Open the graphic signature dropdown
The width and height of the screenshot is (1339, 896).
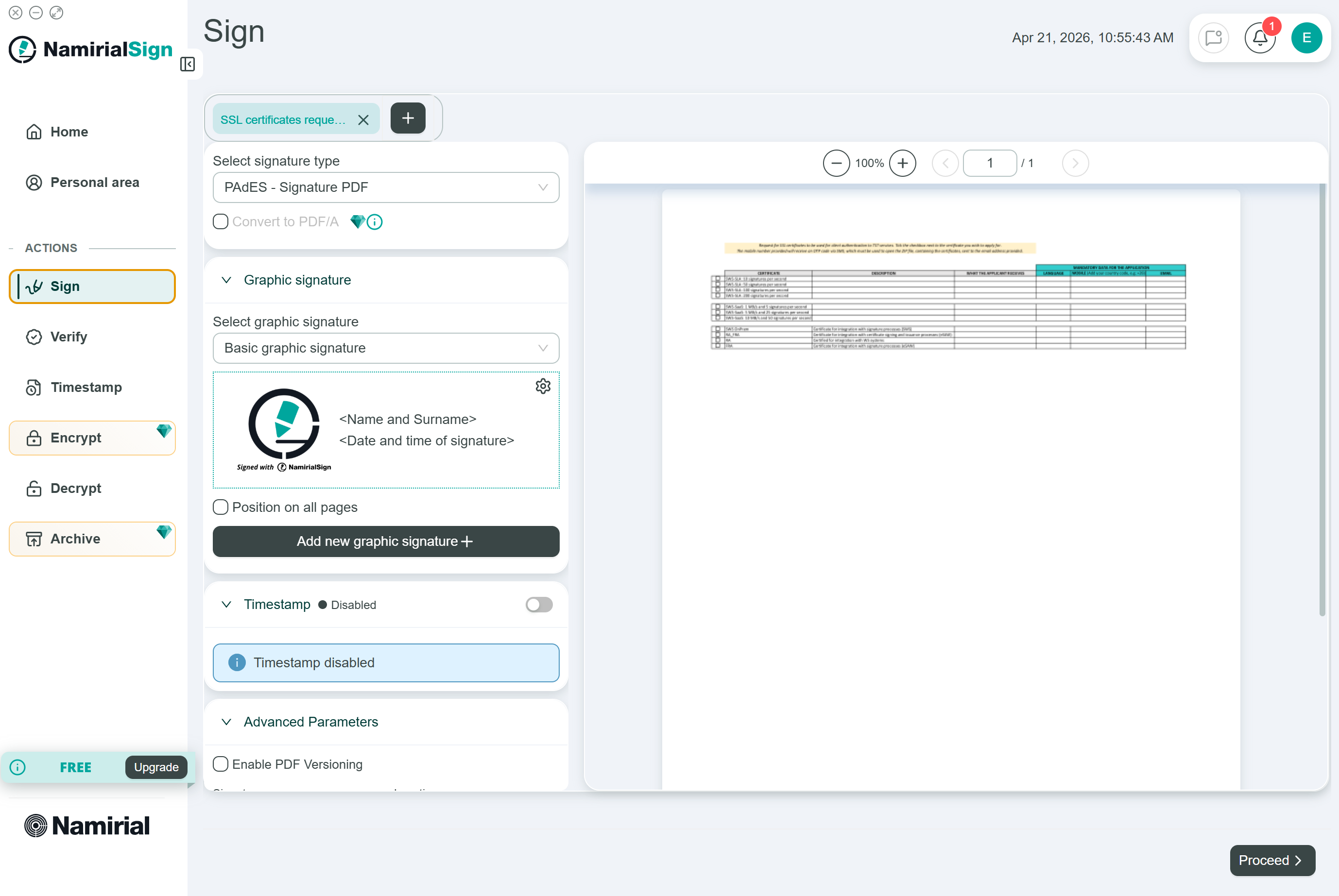pyautogui.click(x=386, y=348)
